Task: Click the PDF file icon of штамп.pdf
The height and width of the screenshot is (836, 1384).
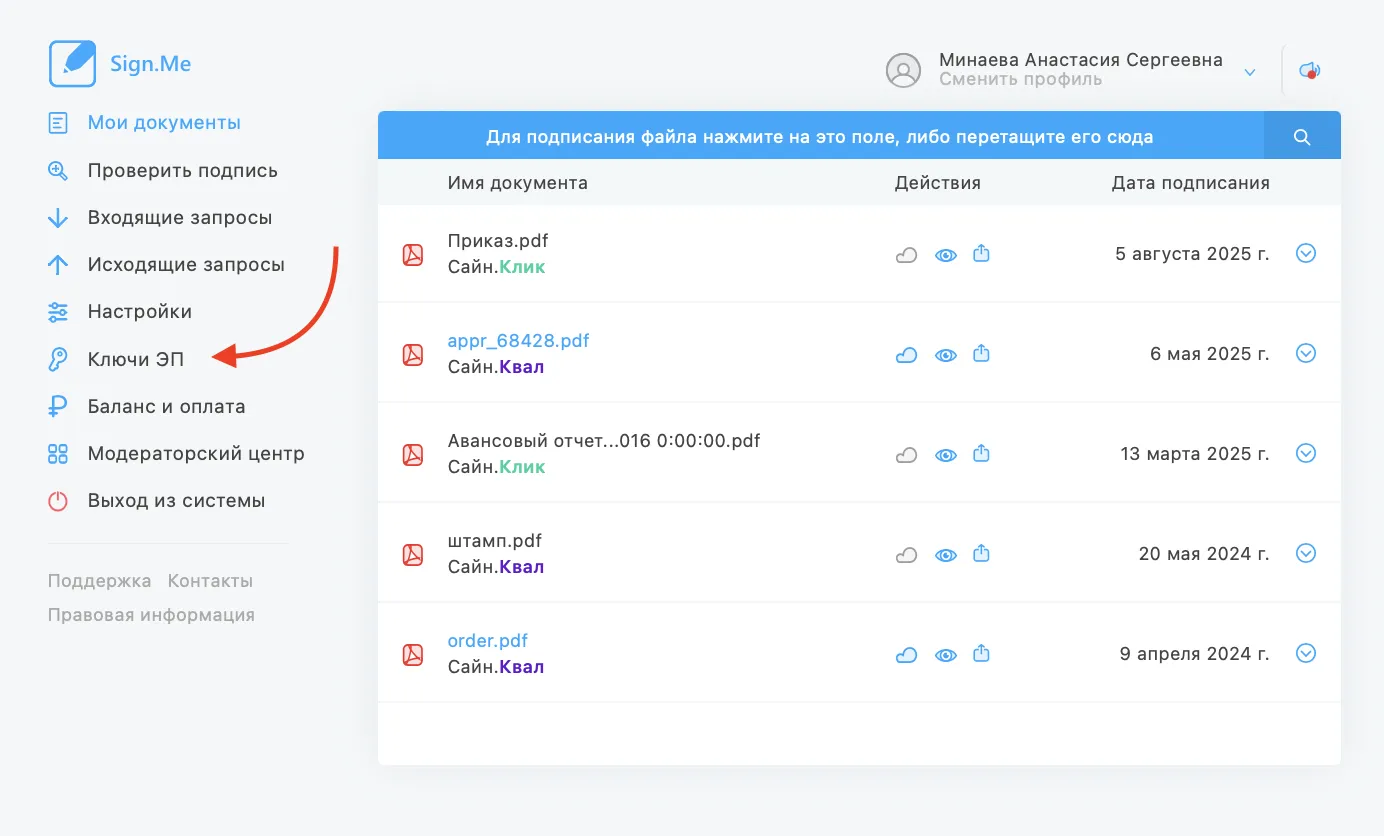Action: 412,554
